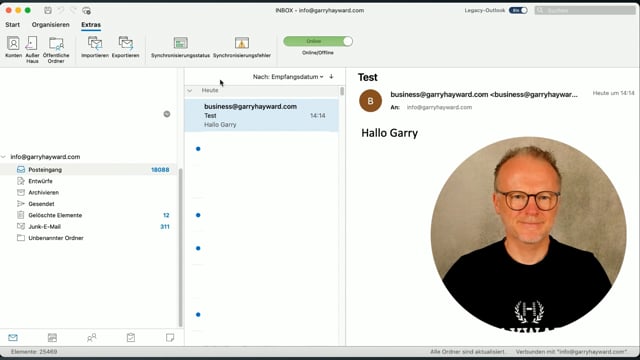Switch to Notes view in bottom navigation

(170, 338)
